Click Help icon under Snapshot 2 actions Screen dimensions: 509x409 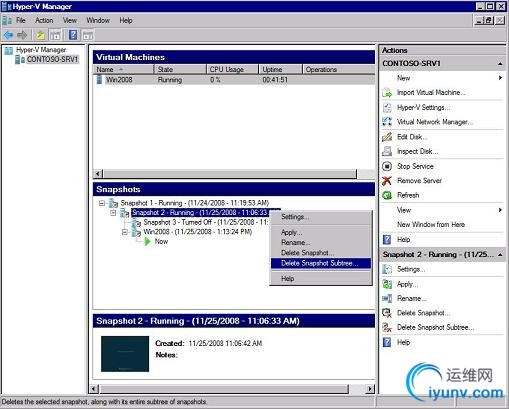click(x=387, y=342)
